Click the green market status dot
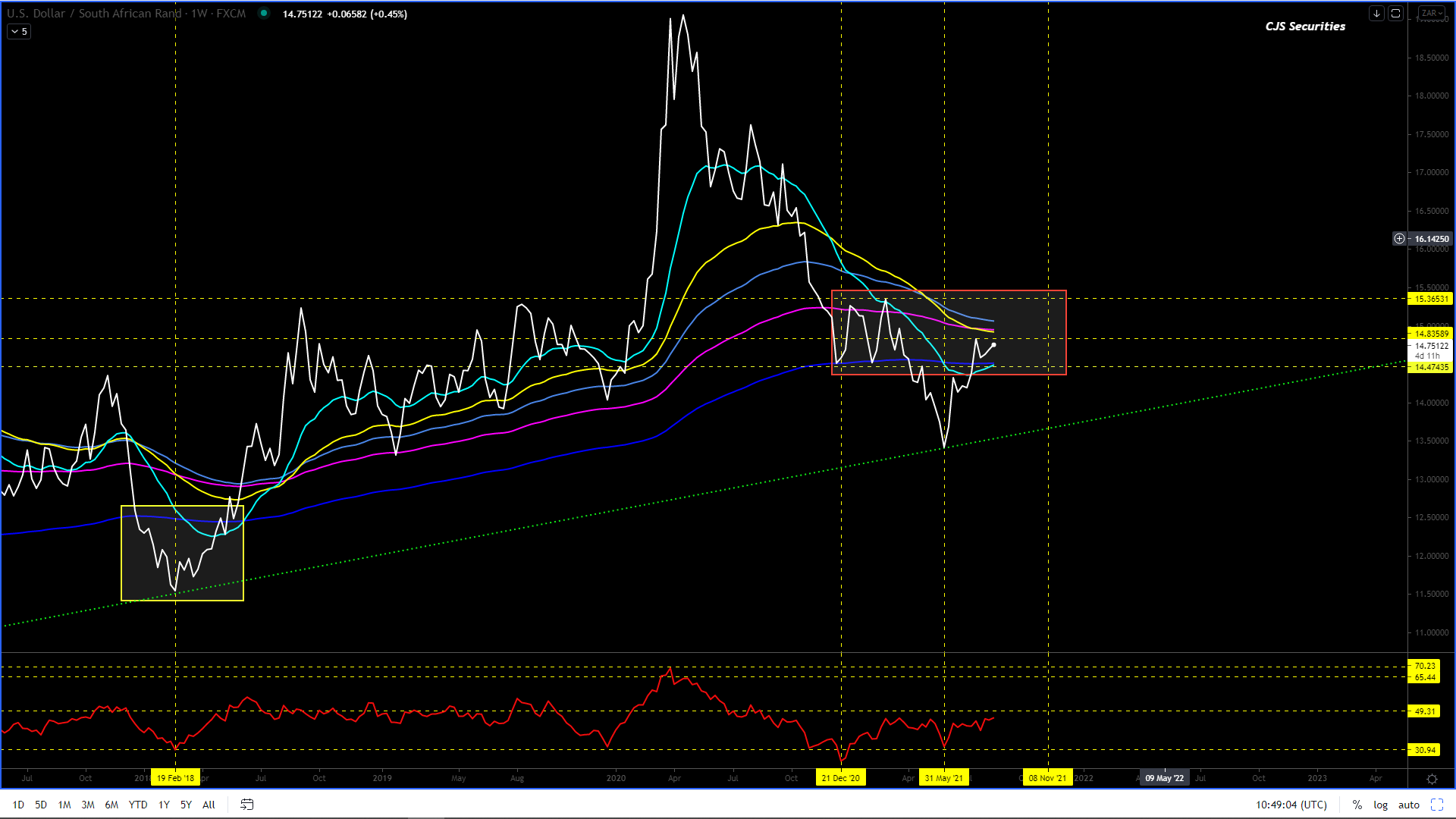Screen dimensions: 1456x819 coord(263,13)
